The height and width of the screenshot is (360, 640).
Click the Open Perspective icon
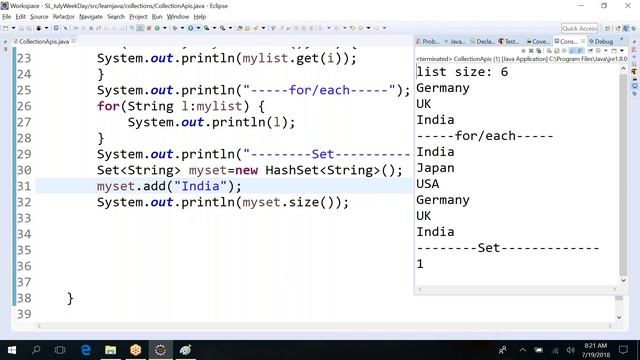pos(608,28)
